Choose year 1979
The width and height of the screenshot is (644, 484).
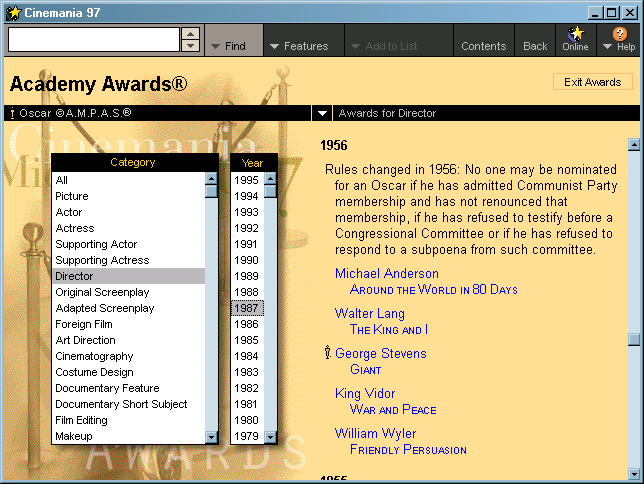(x=248, y=436)
